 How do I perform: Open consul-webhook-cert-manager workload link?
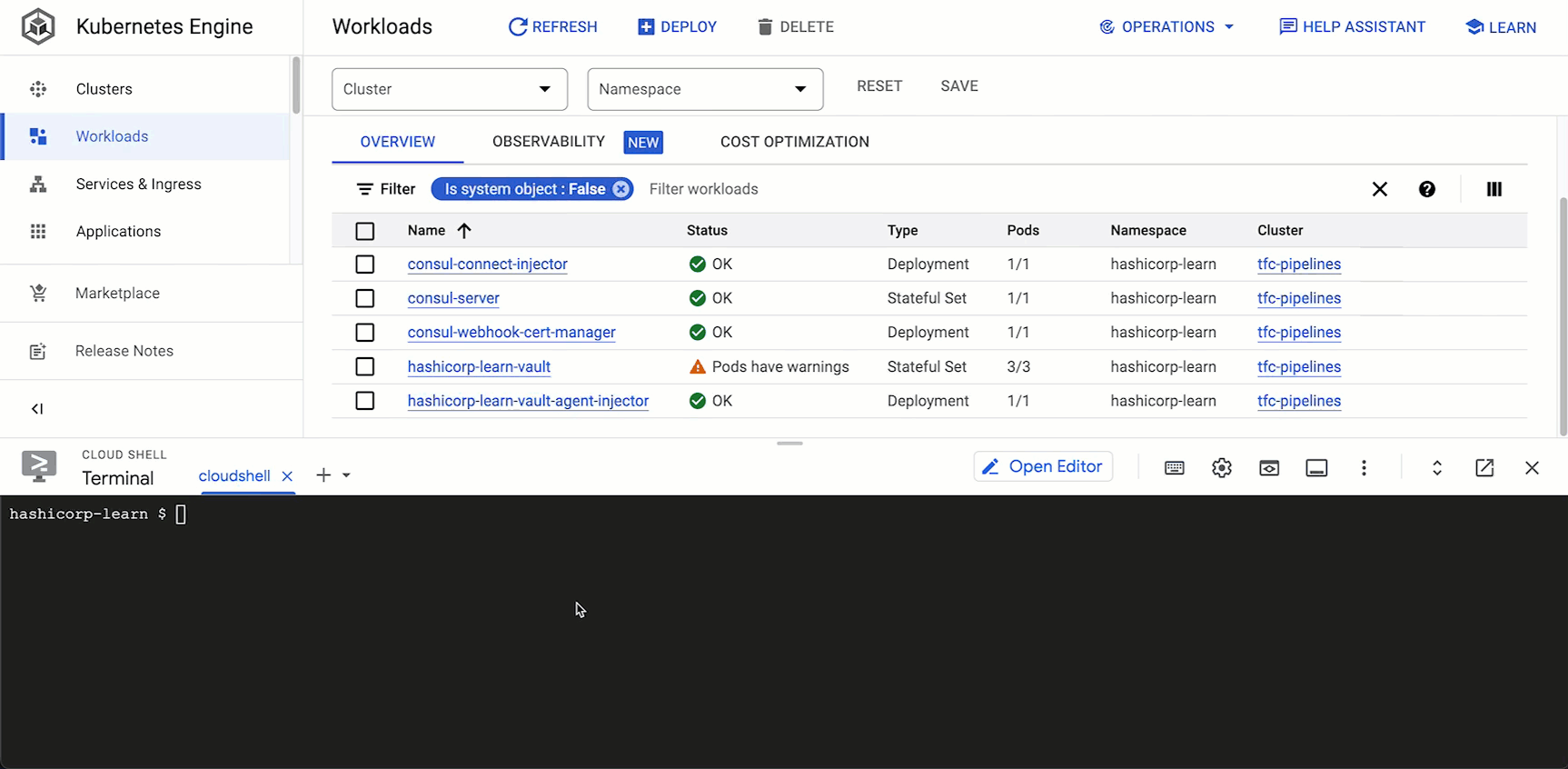pos(511,333)
